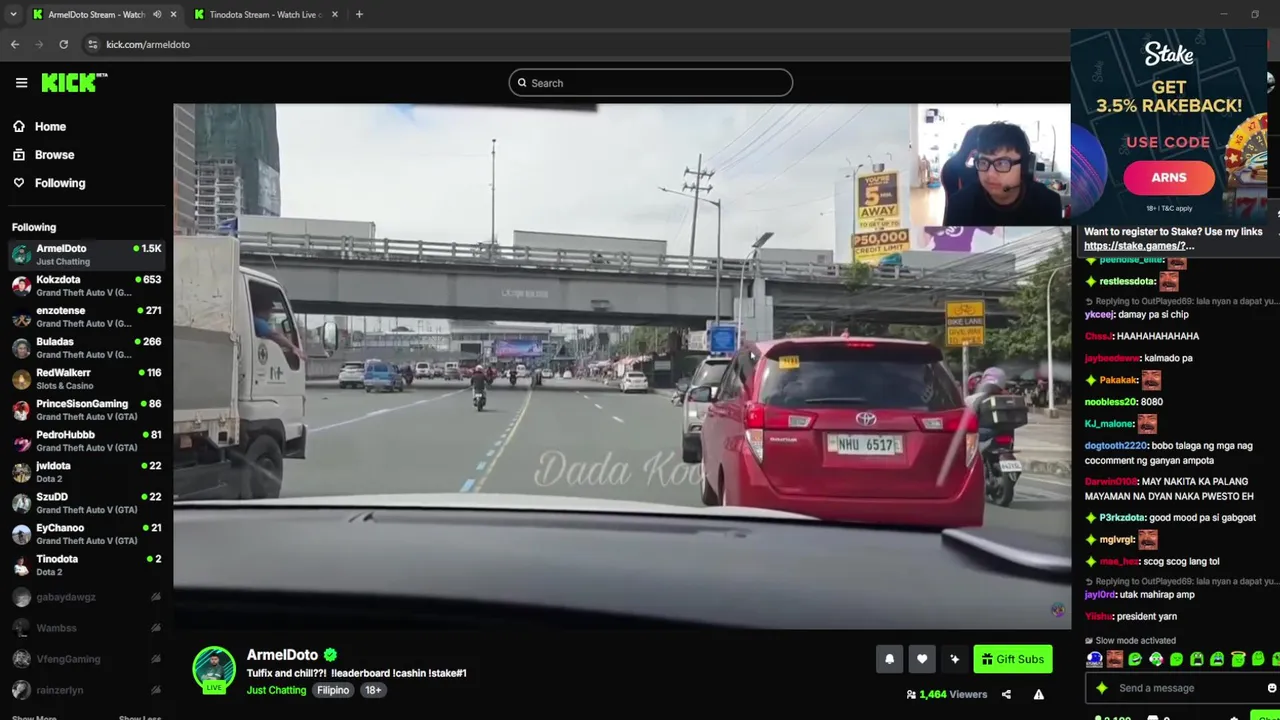
Task: Open offline channel rainzerlyn
Action: coord(85,690)
